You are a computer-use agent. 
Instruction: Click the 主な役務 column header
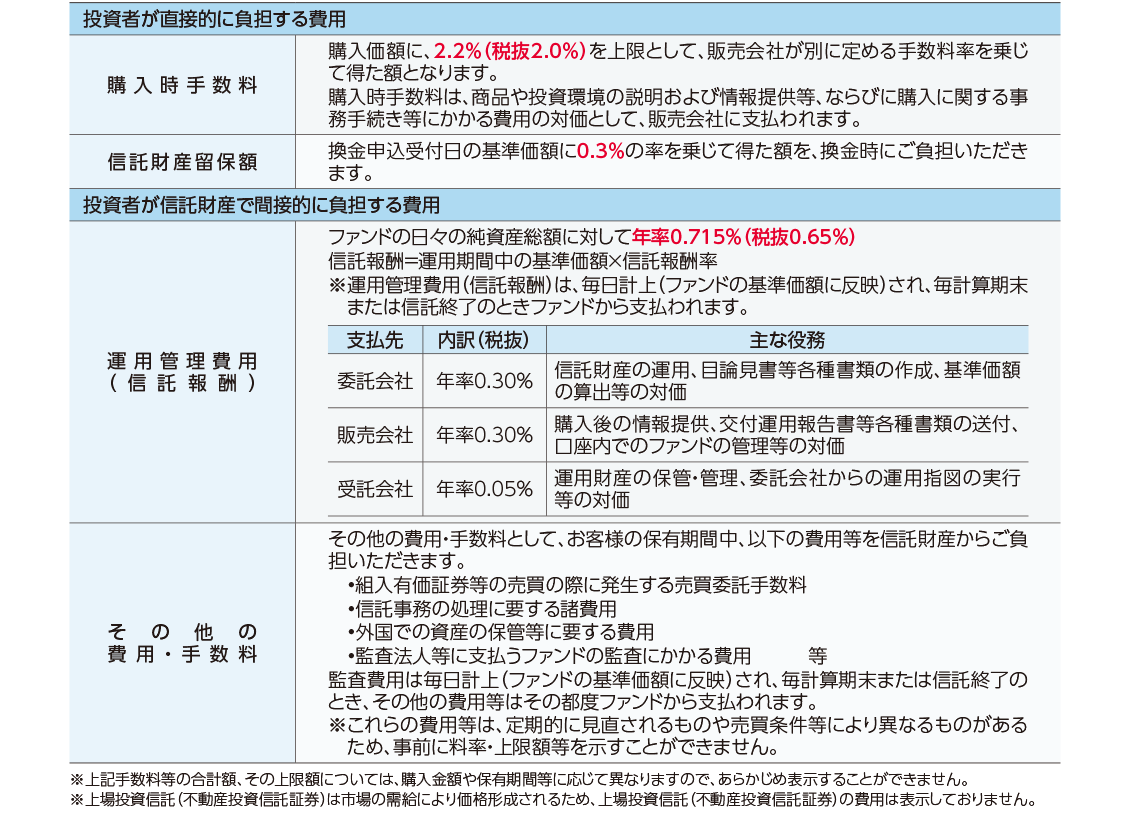pyautogui.click(x=786, y=340)
